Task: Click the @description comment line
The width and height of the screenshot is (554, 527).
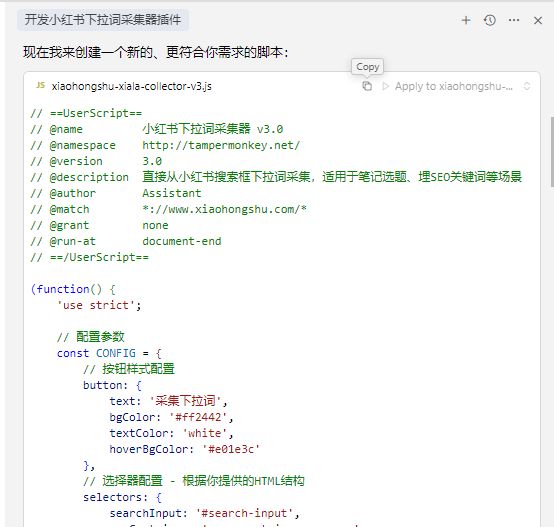Action: coord(276,177)
